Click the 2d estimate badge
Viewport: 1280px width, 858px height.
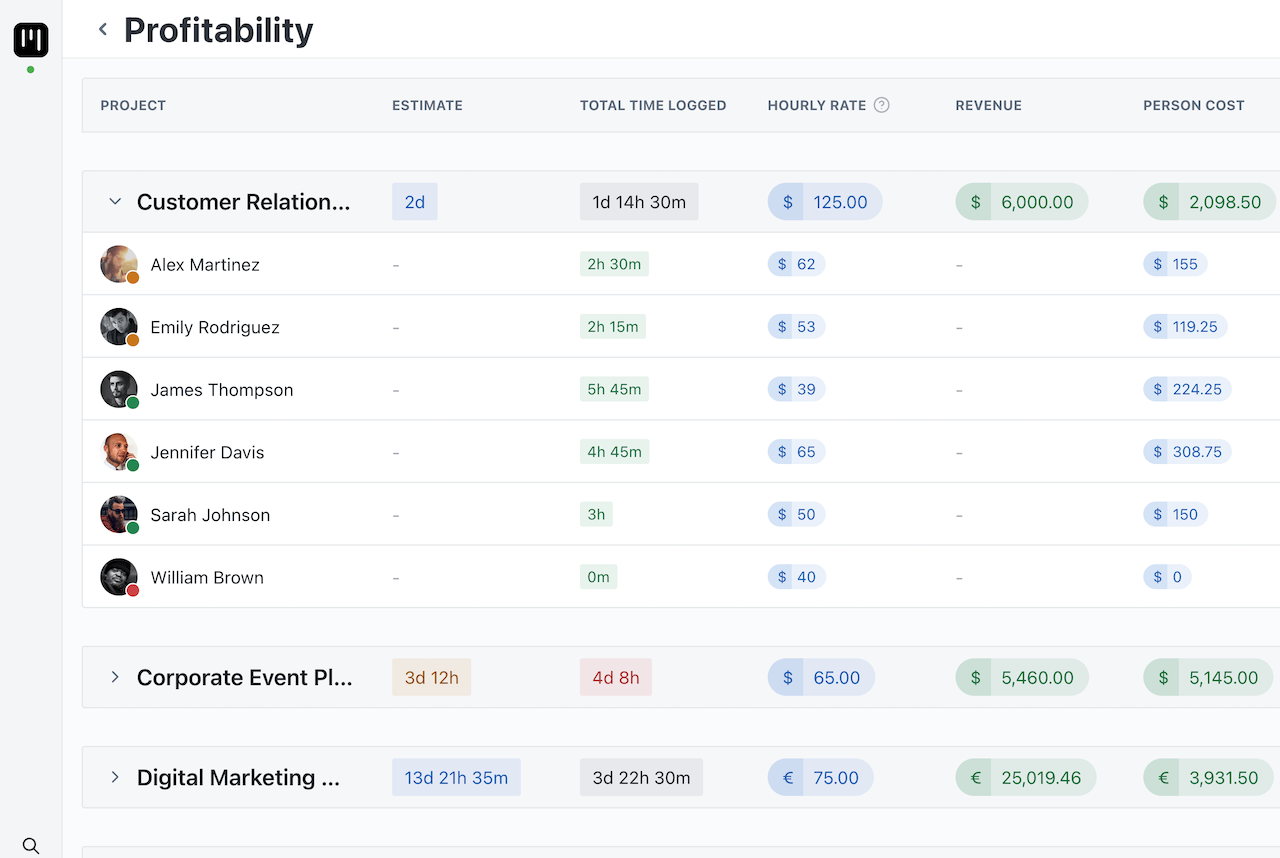tap(414, 202)
